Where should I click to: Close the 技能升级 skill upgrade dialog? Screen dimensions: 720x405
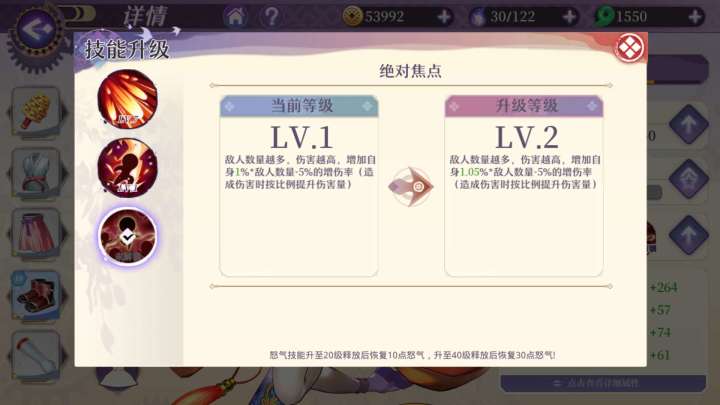629,47
